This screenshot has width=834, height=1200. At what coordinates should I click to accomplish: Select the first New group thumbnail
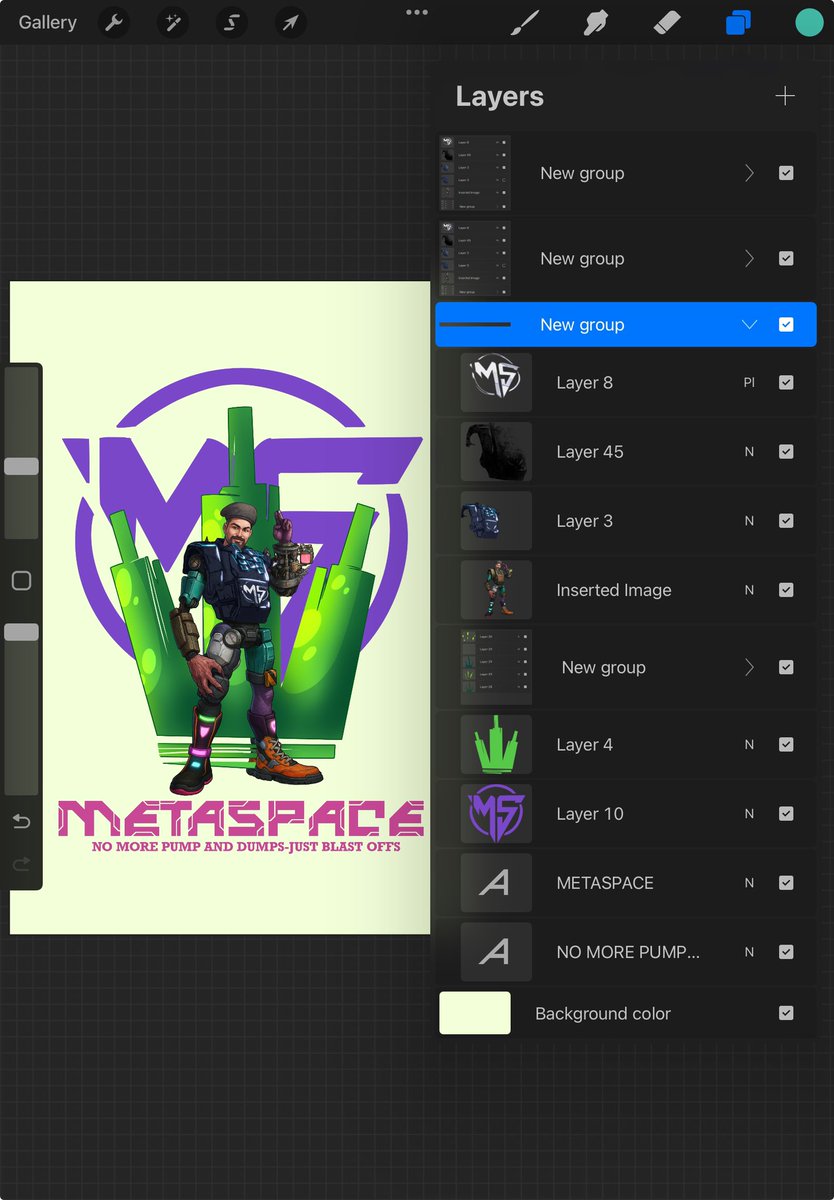(x=475, y=173)
